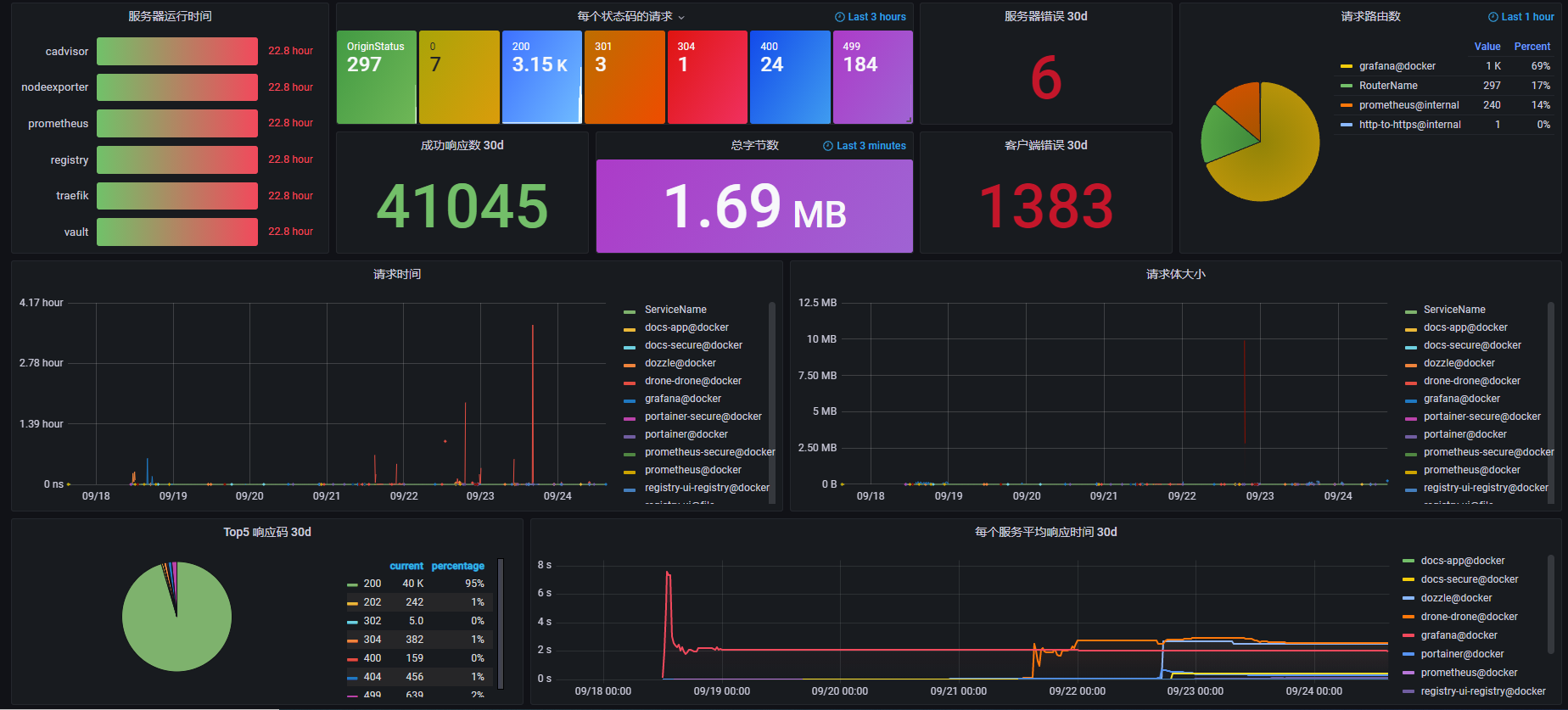Sort Top5 legend by percentage column
This screenshot has width=1568, height=710.
tap(457, 566)
